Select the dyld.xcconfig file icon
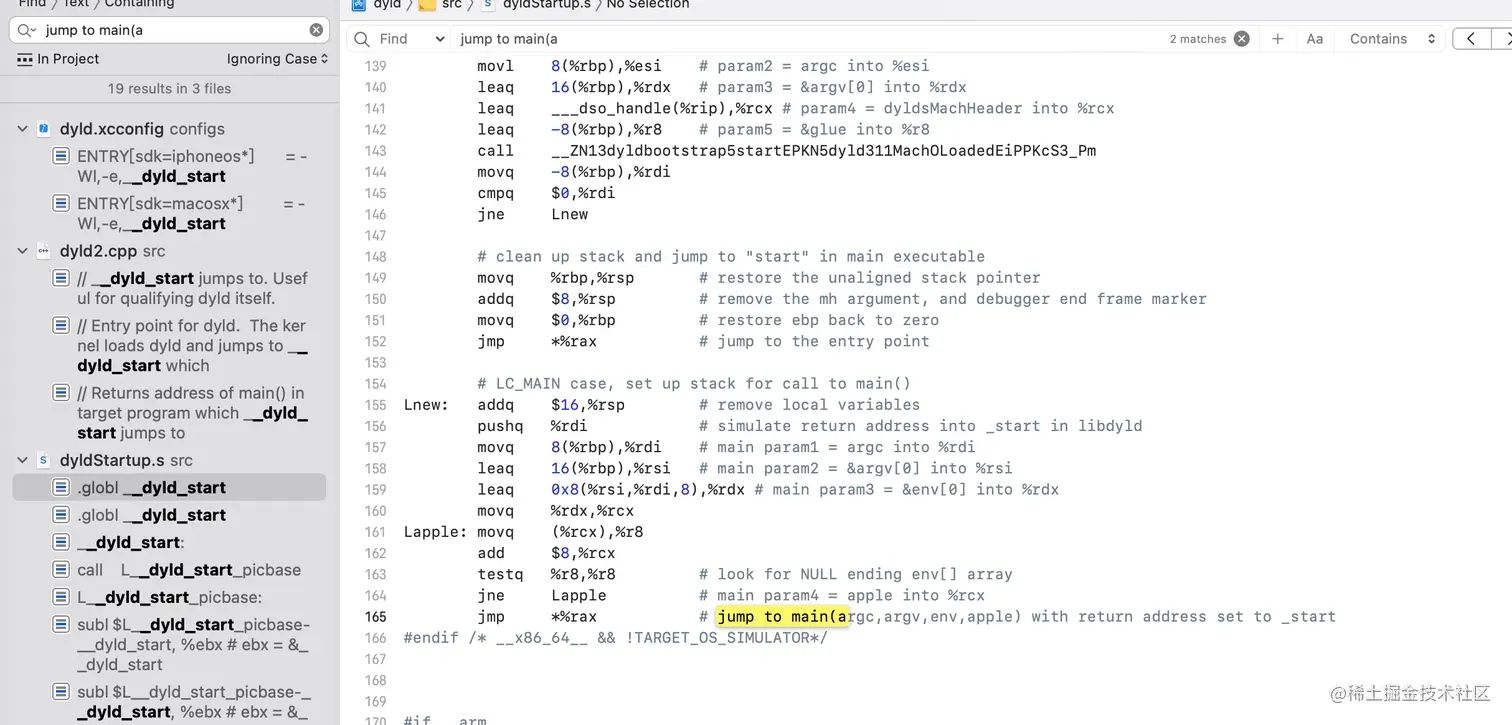1512x725 pixels. [x=44, y=129]
